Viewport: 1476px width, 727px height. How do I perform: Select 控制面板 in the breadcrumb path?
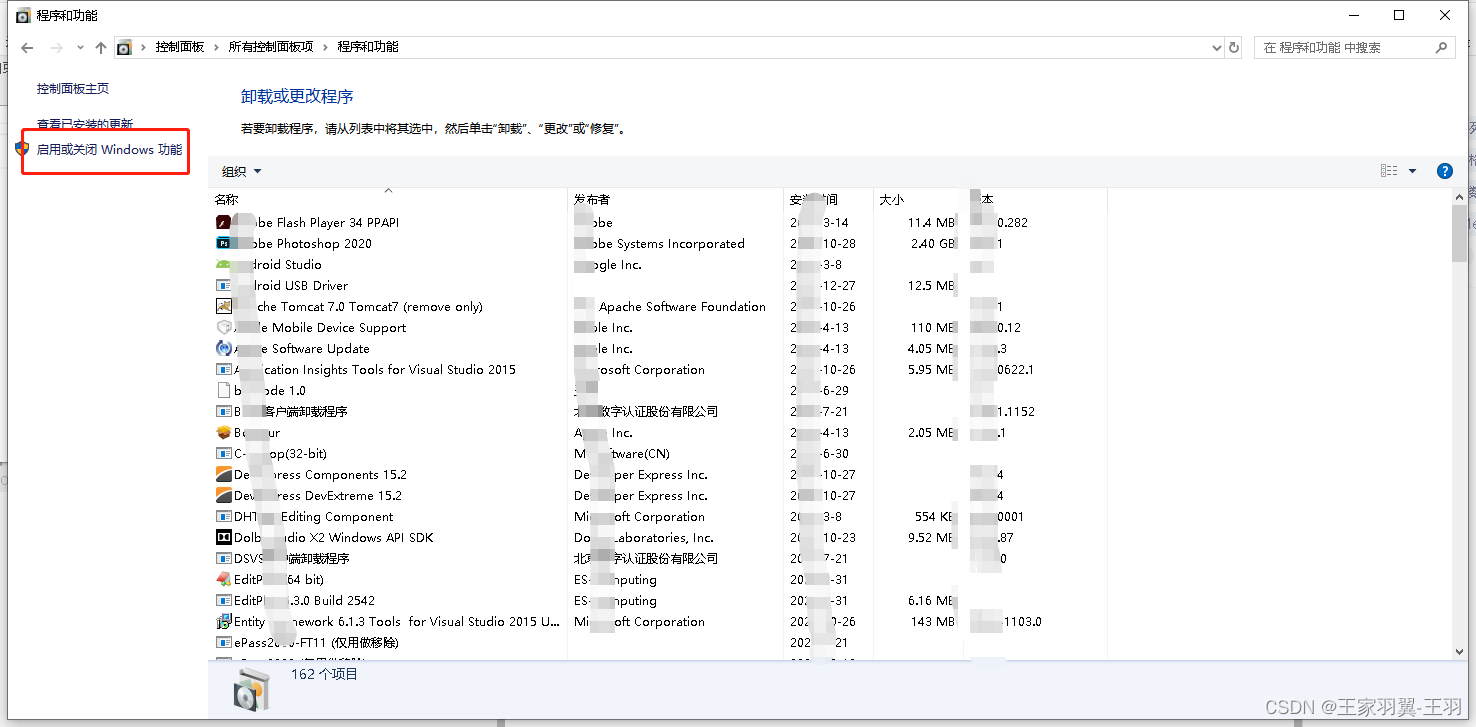point(180,47)
